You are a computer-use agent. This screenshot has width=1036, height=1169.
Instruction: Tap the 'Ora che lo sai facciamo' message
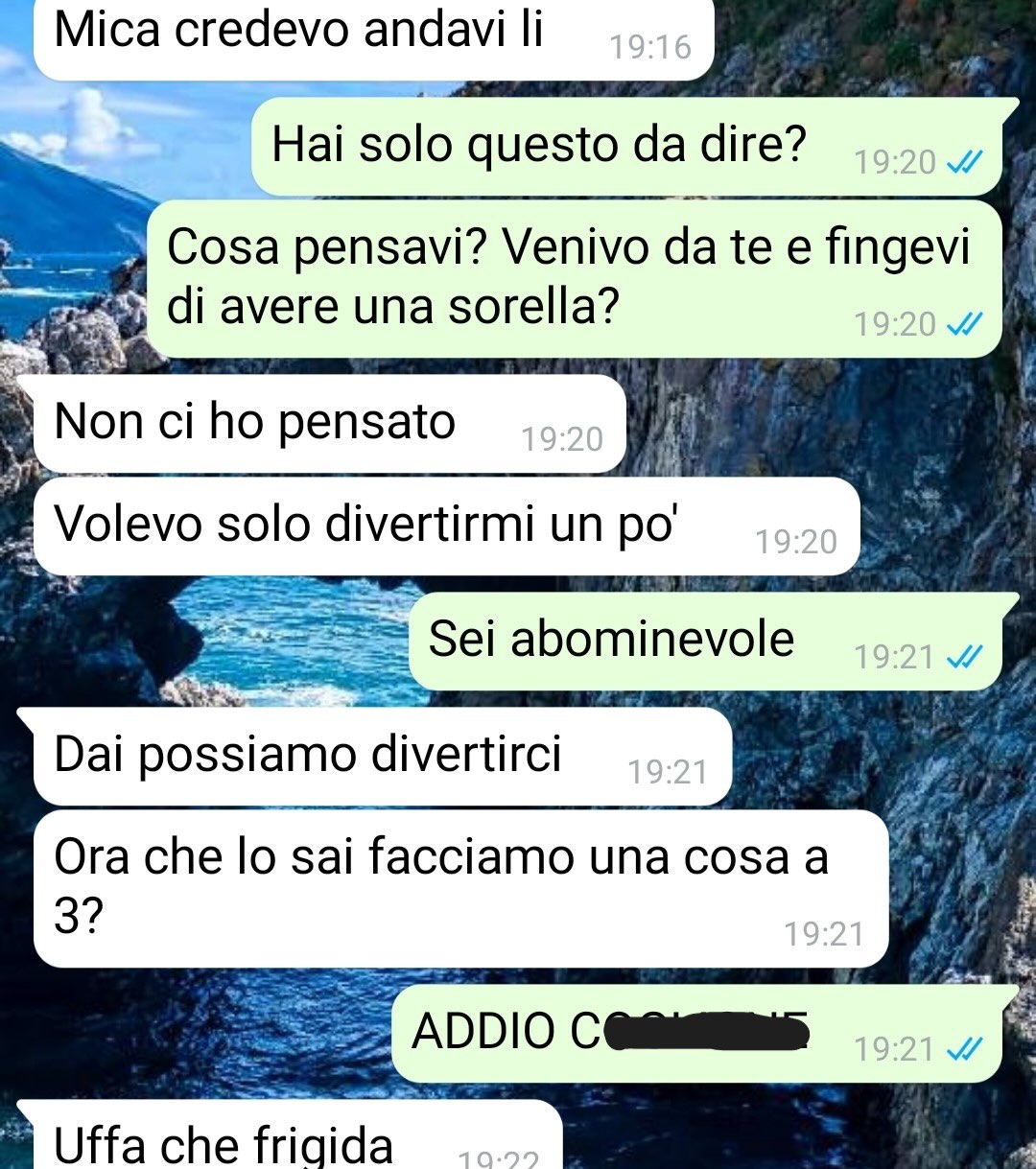coord(460,889)
